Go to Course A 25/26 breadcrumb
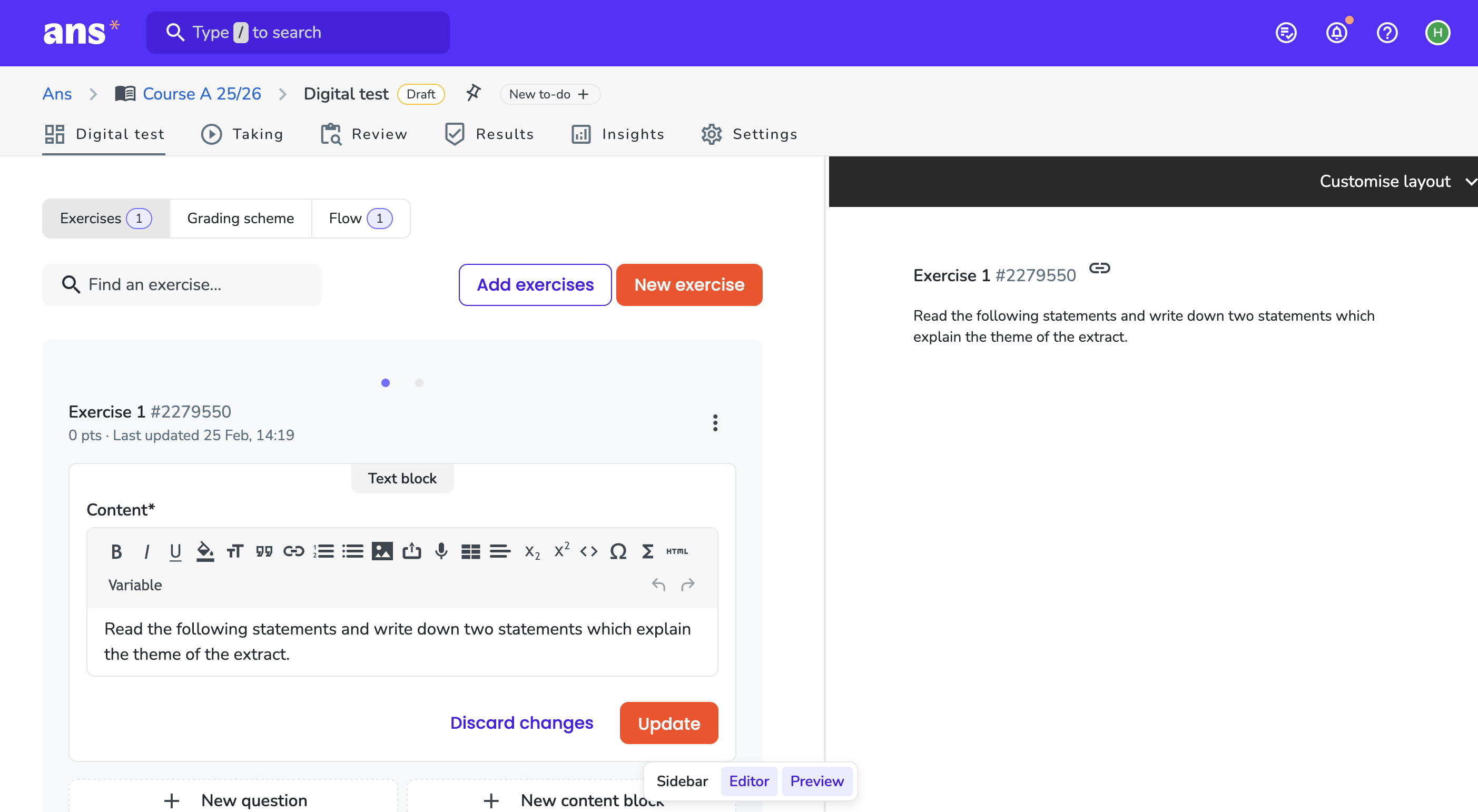The image size is (1478, 812). (189, 94)
